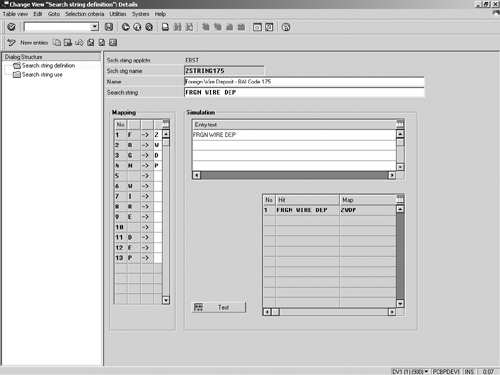This screenshot has width=500, height=375.
Task: Select Search string definition tree node
Action: (x=48, y=66)
